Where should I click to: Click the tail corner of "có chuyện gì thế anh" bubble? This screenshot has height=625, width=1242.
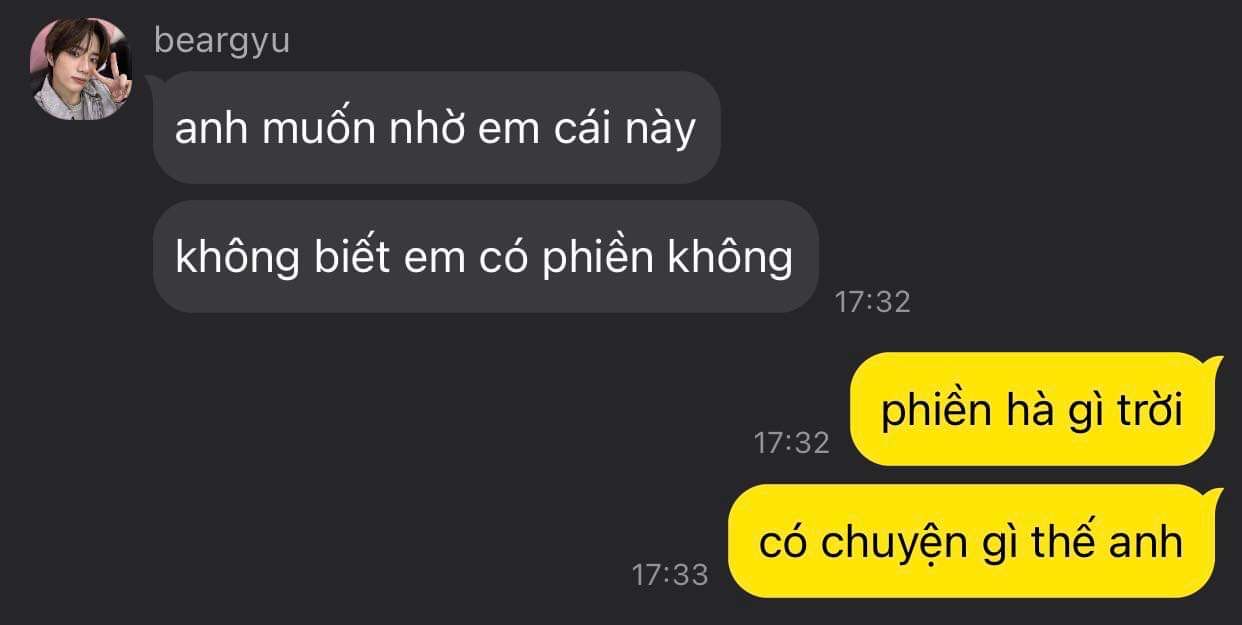[x=1215, y=496]
